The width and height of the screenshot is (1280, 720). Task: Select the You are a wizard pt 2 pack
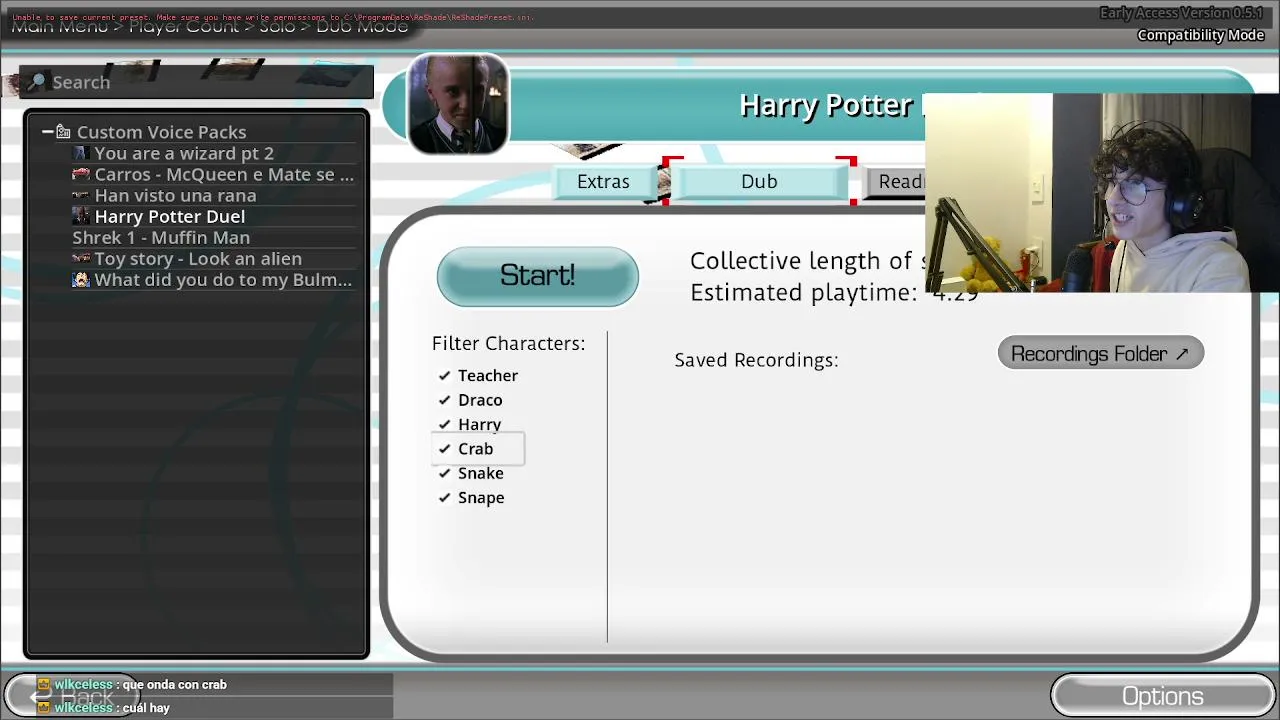point(184,153)
